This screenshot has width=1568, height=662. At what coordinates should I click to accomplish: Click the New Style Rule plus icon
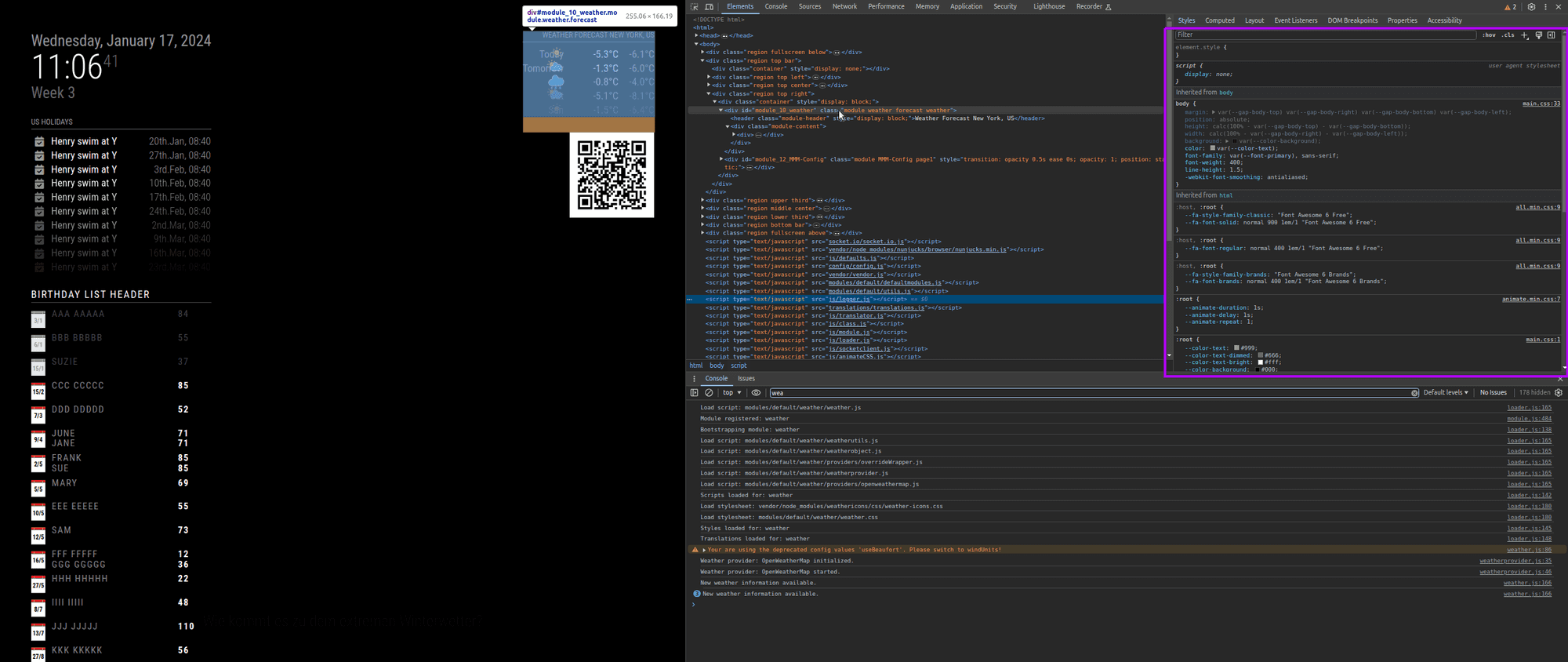click(x=1524, y=35)
